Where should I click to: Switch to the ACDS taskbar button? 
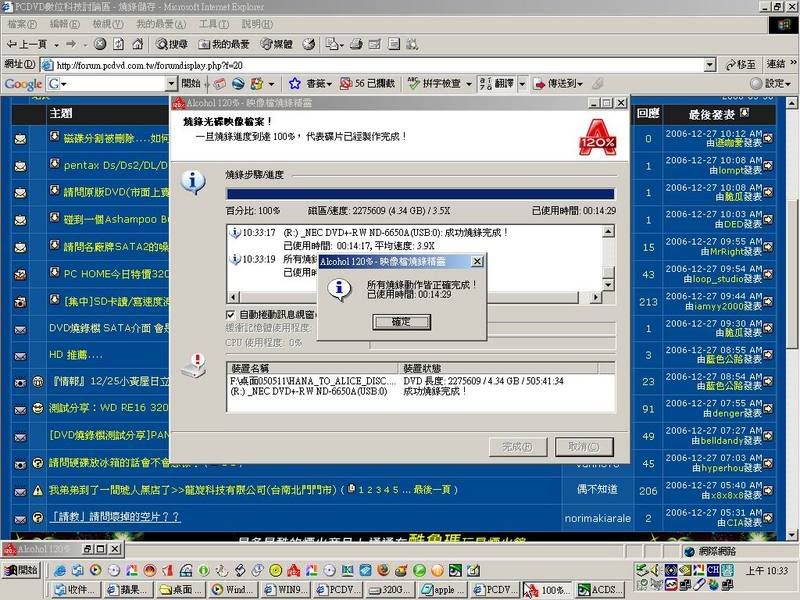[x=601, y=590]
